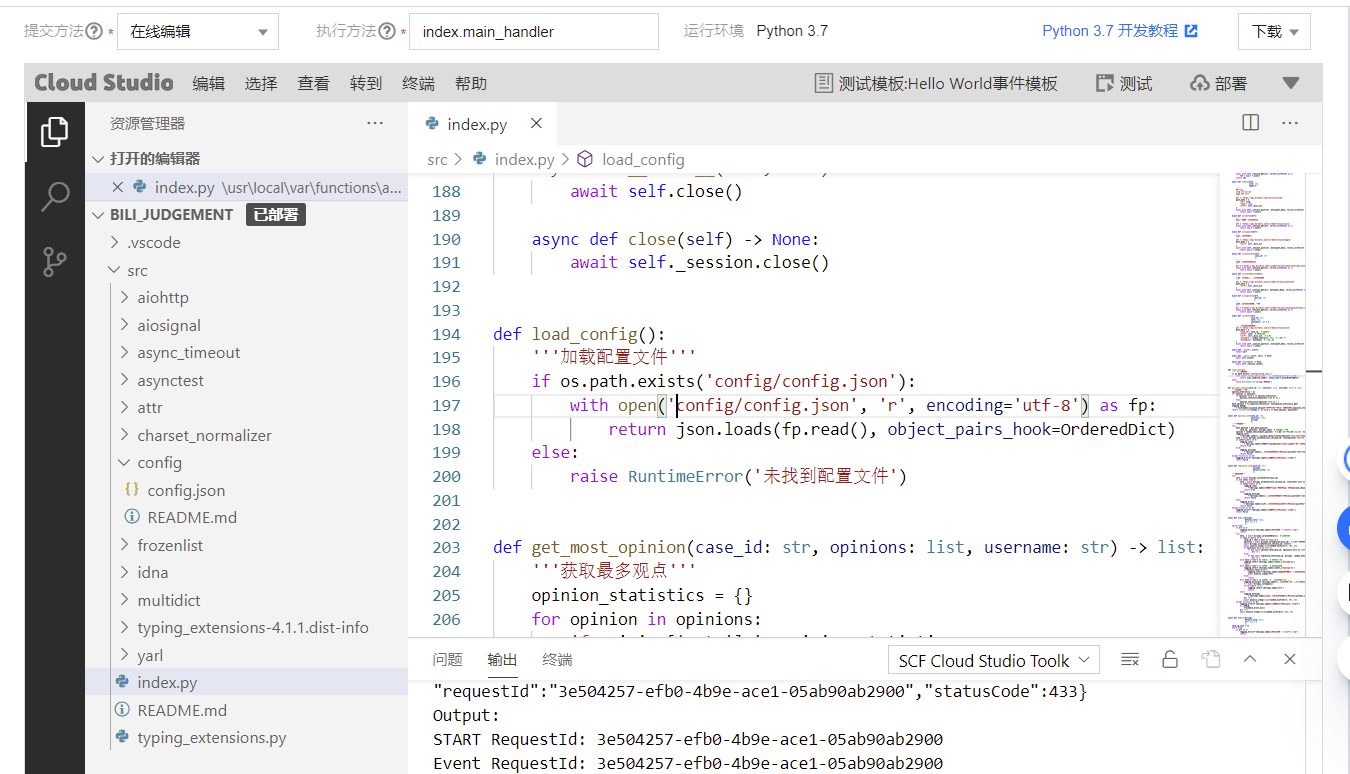The height and width of the screenshot is (774, 1350).
Task: Open the output in a new editor
Action: coord(1210,659)
